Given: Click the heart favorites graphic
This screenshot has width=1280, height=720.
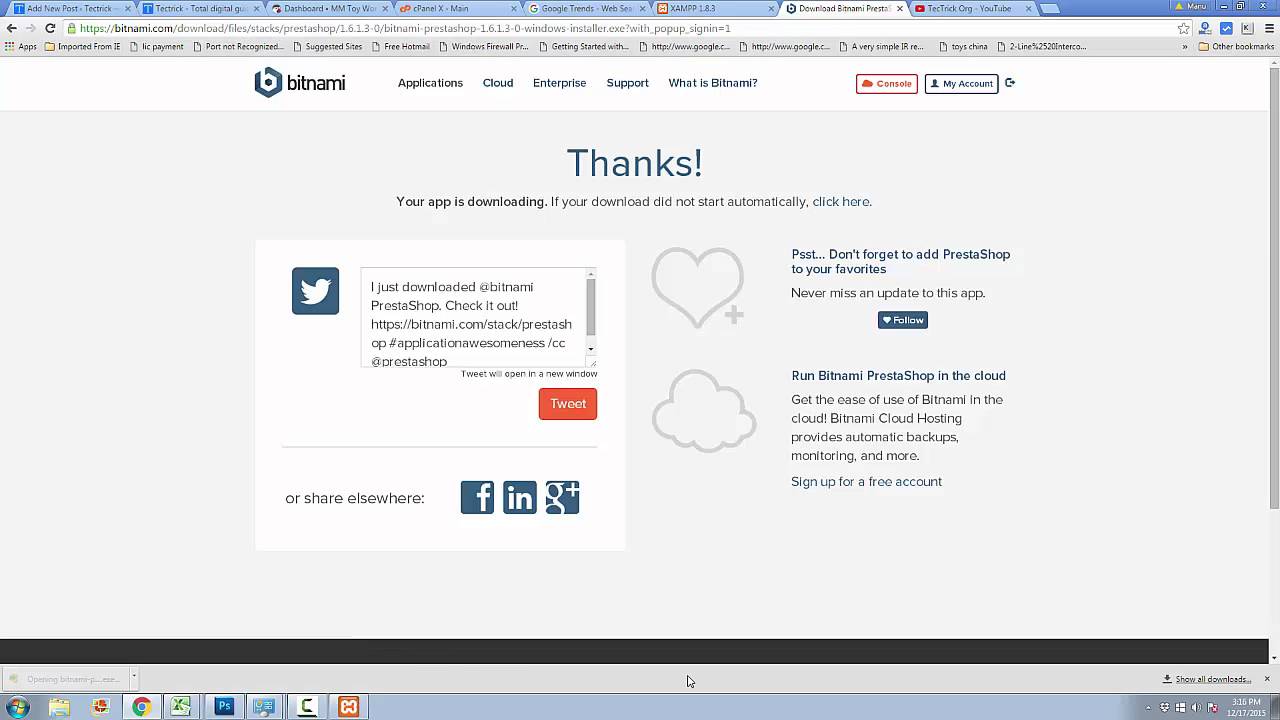Looking at the screenshot, I should tap(698, 288).
